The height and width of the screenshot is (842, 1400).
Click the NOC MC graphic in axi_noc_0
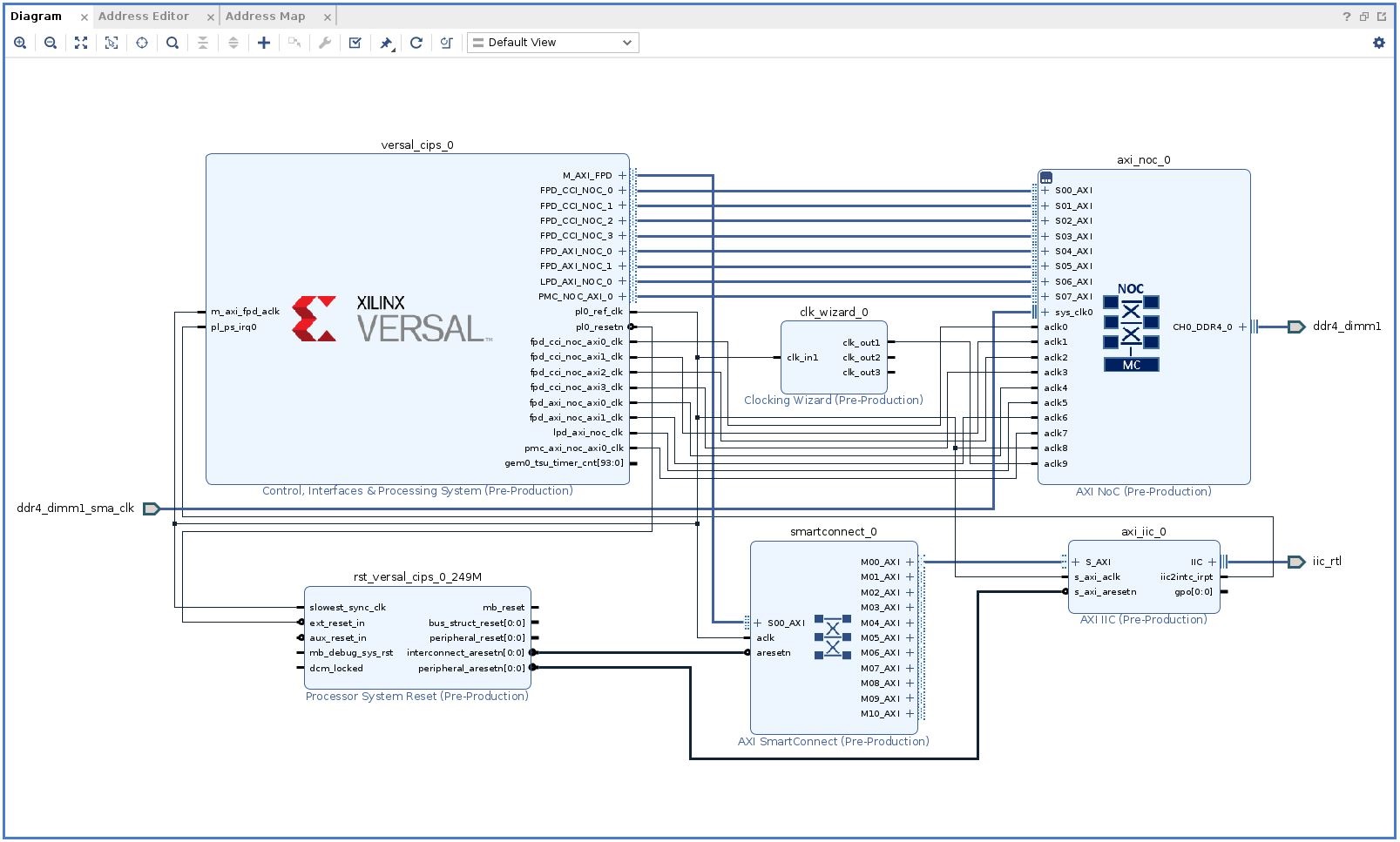coord(1131,327)
